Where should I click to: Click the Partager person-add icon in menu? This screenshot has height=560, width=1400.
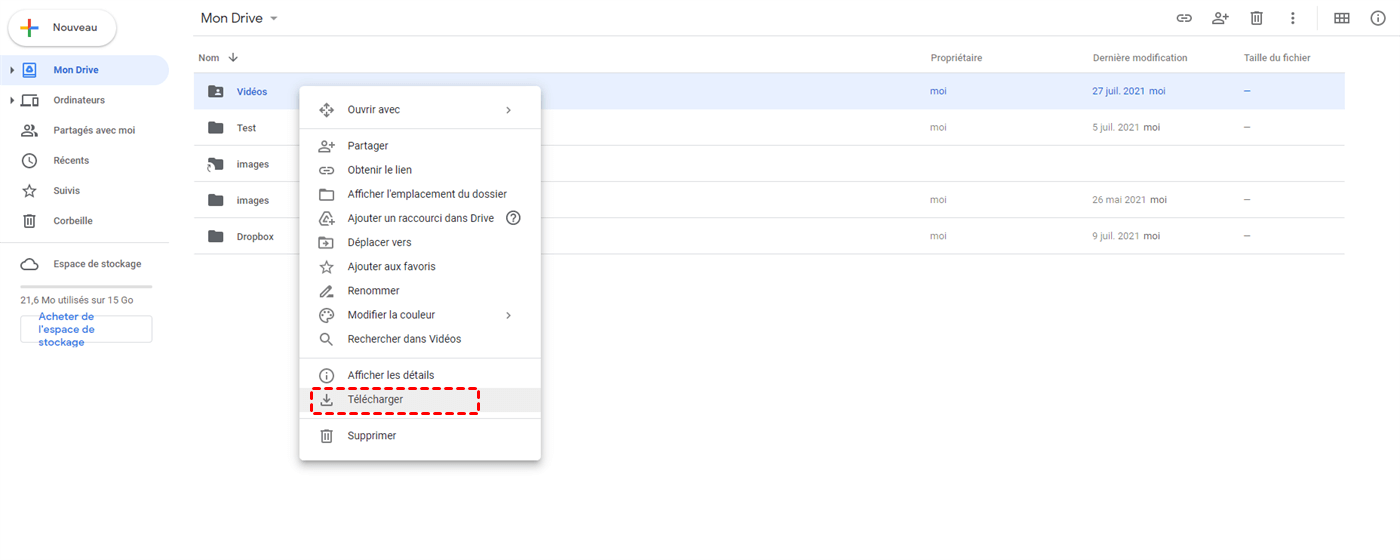pyautogui.click(x=326, y=146)
